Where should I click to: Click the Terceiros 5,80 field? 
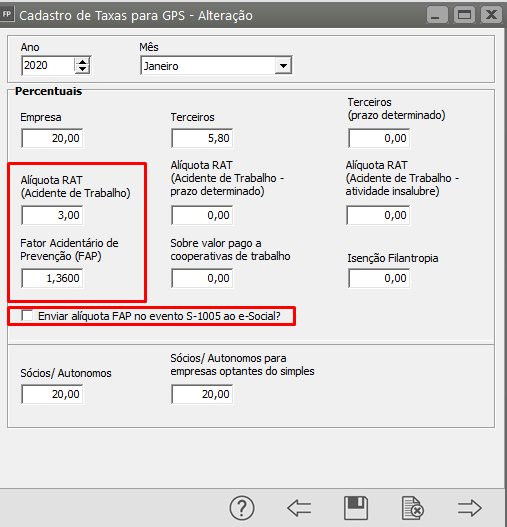click(x=202, y=138)
